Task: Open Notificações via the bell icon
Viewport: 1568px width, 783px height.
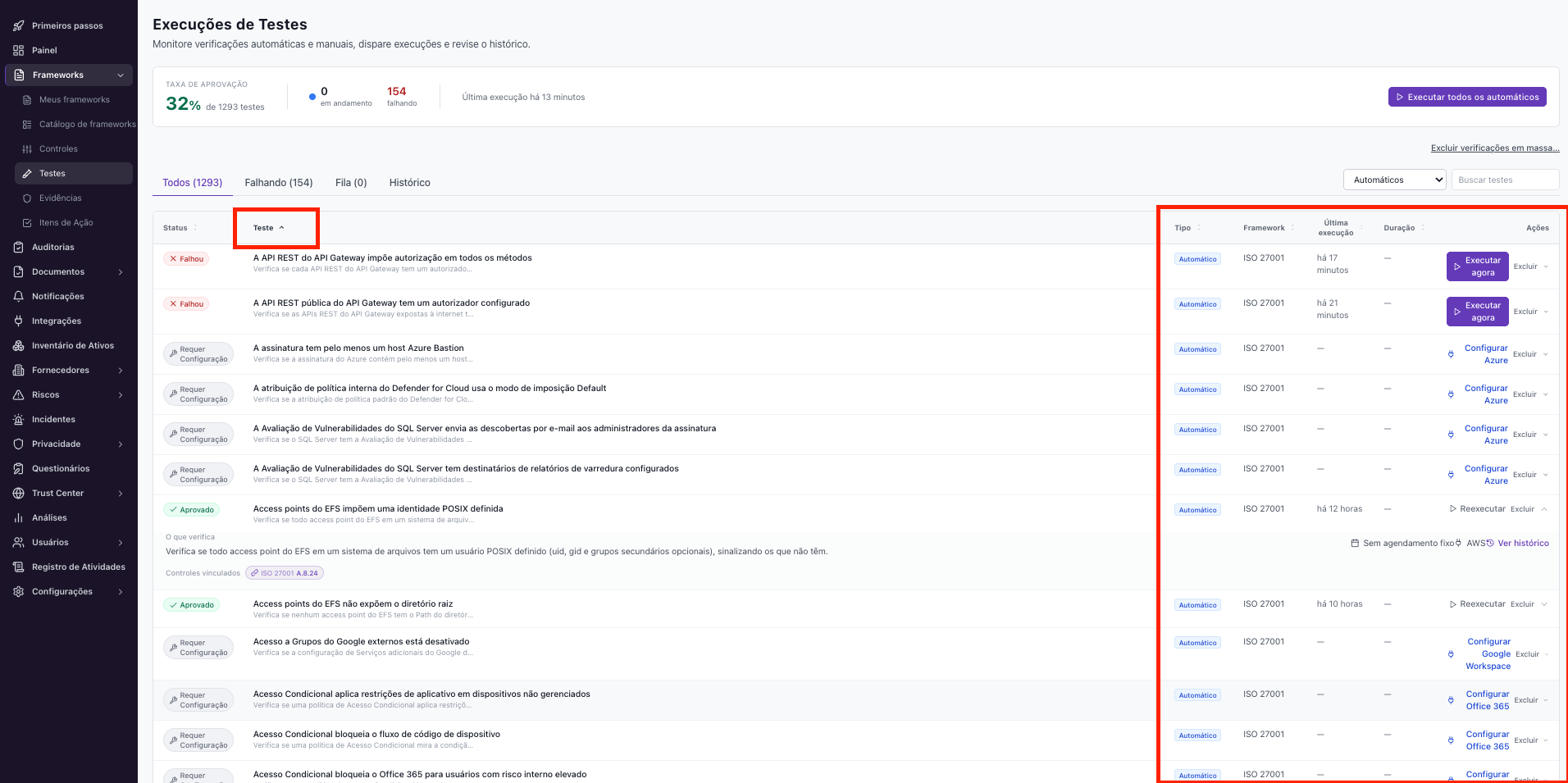Action: click(18, 296)
